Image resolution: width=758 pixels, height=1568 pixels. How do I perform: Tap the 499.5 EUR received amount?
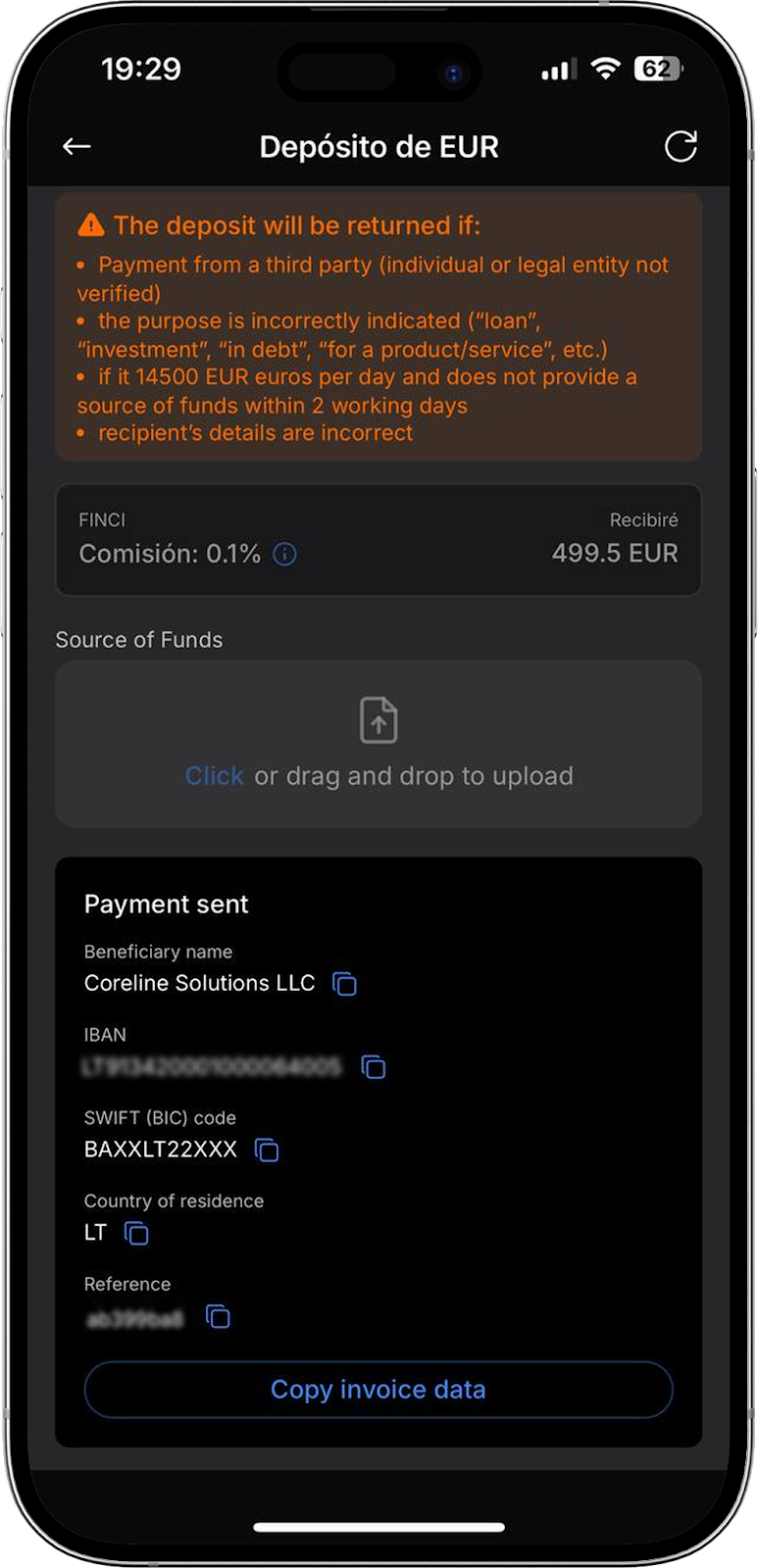click(614, 554)
